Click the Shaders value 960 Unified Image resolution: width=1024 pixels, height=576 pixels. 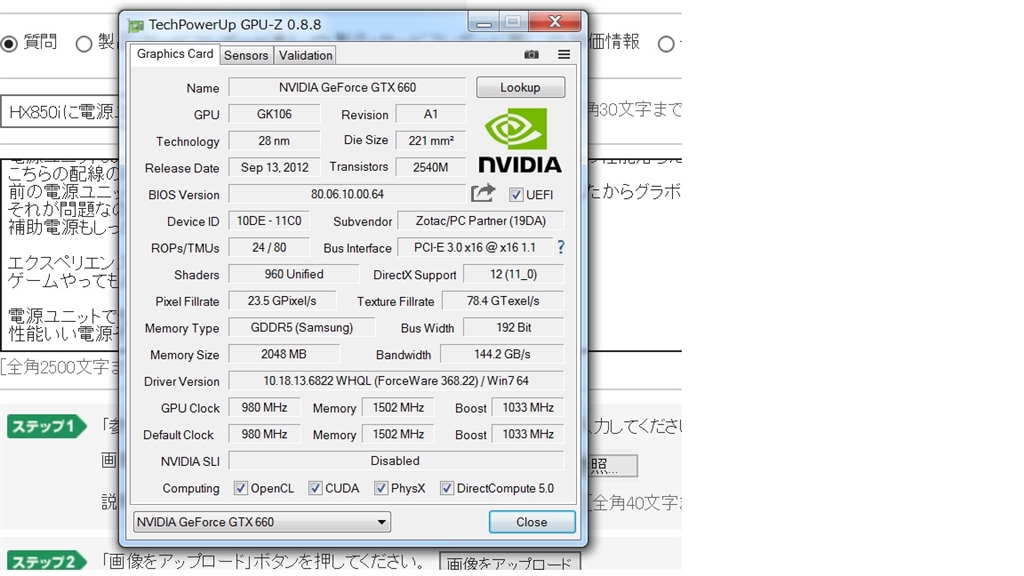(294, 274)
